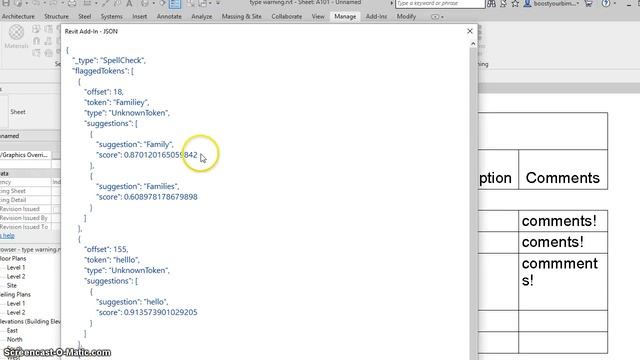Click the 'coments!' cell in schedule
640x360 pixels.
[x=562, y=242]
